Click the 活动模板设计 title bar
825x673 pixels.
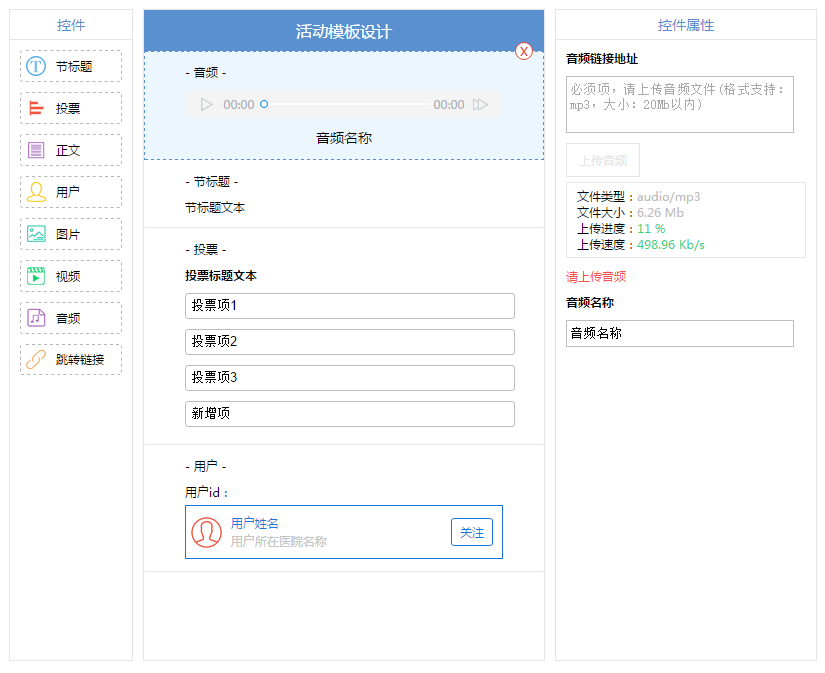[344, 31]
